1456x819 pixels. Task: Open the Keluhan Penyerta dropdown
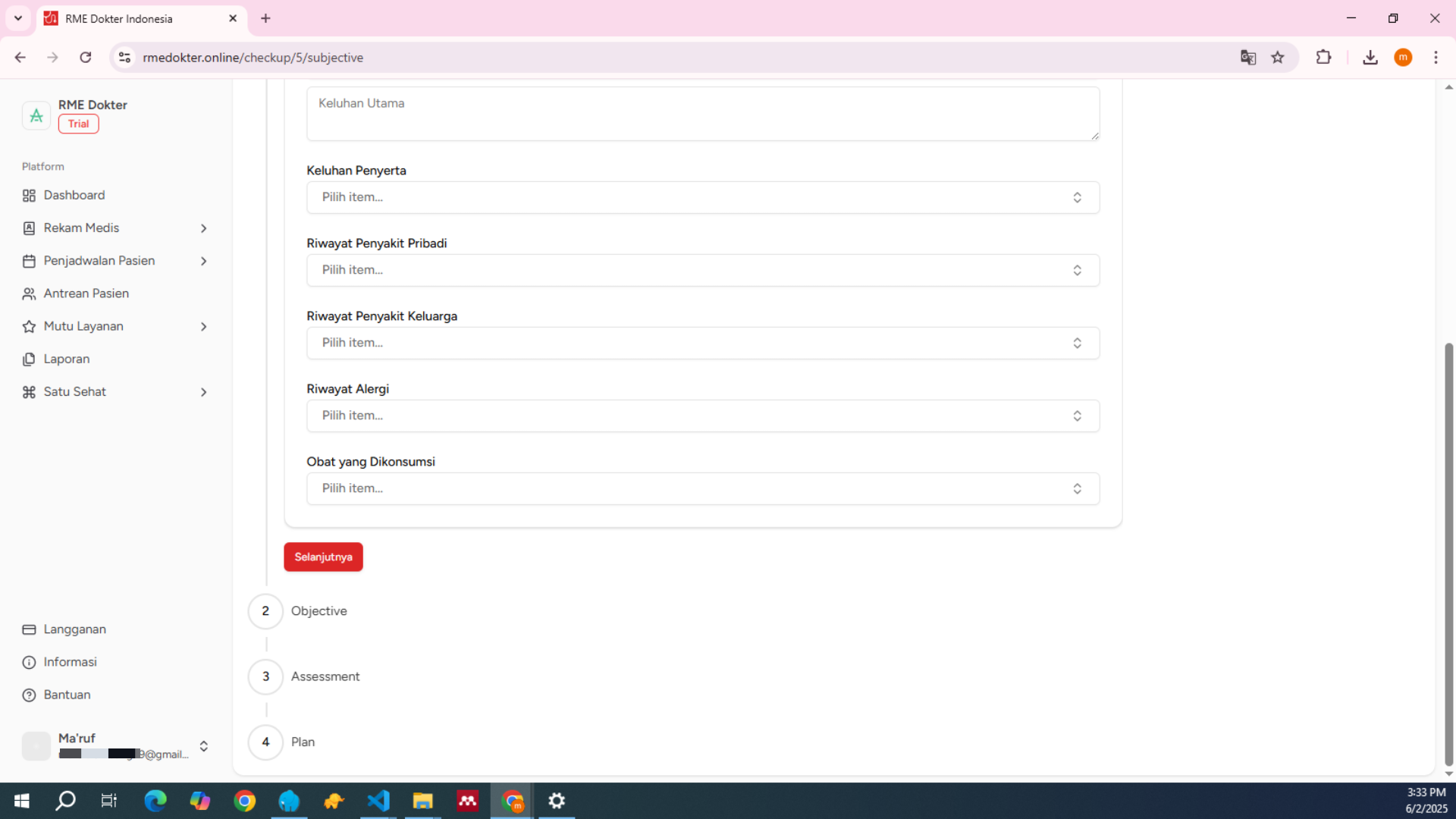pos(702,197)
